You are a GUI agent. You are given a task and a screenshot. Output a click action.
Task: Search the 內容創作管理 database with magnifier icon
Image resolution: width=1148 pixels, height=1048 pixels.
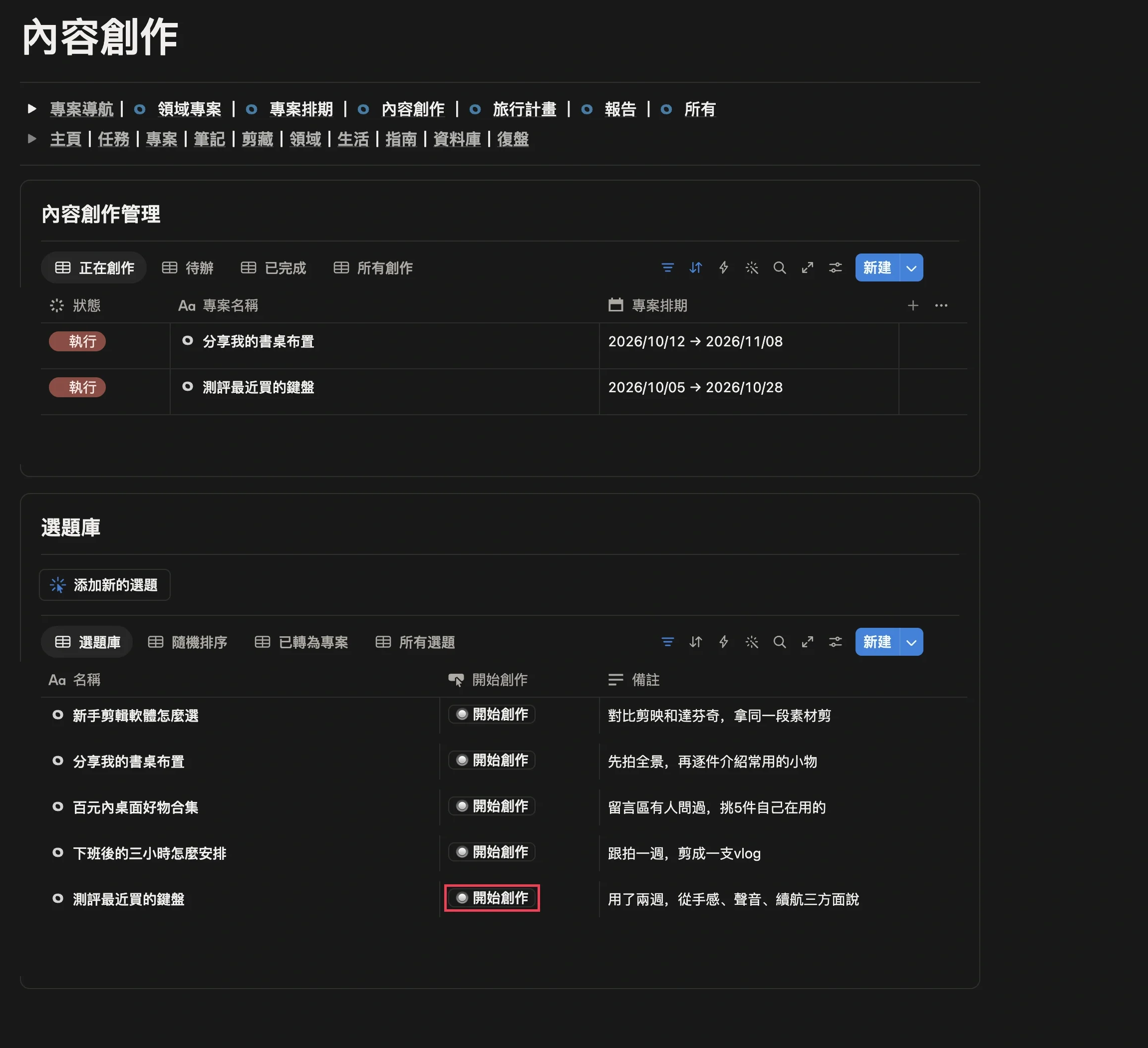780,267
